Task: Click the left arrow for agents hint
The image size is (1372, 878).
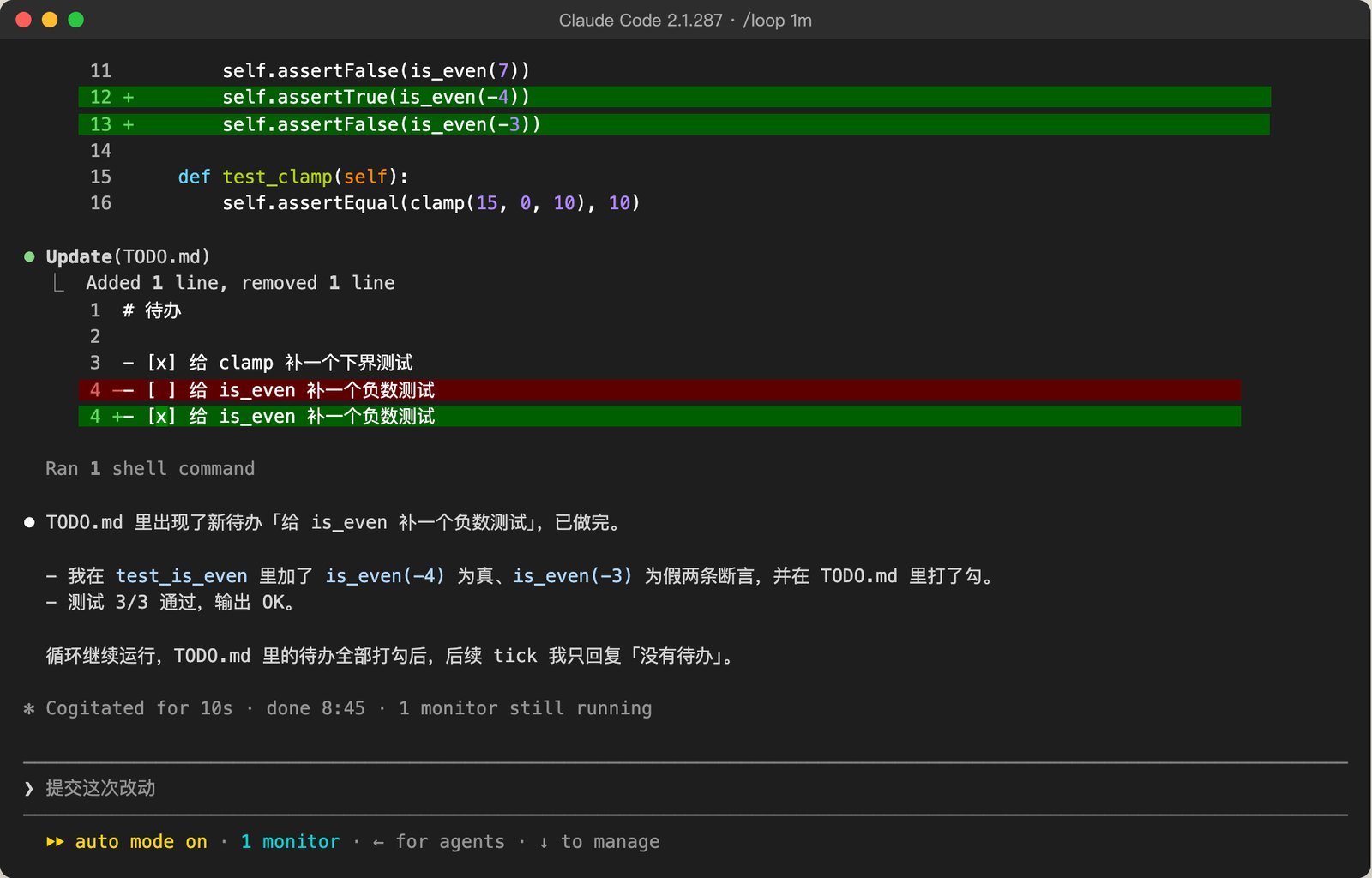Action: 378,842
